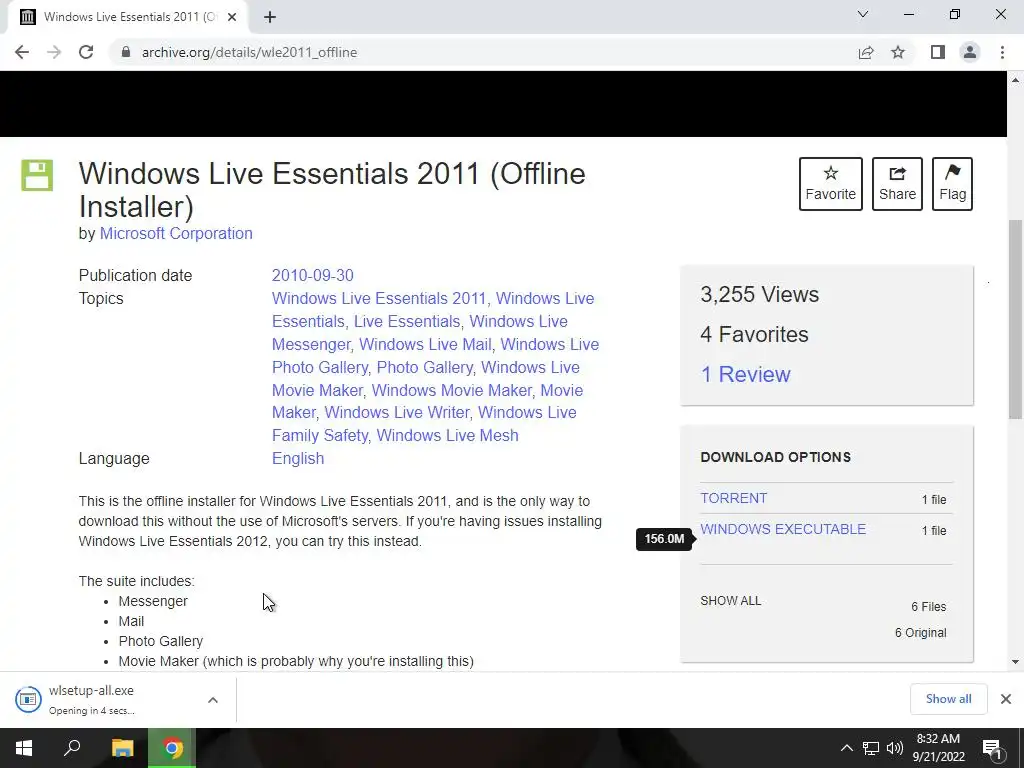
Task: Go back to the previous page
Action: [22, 52]
